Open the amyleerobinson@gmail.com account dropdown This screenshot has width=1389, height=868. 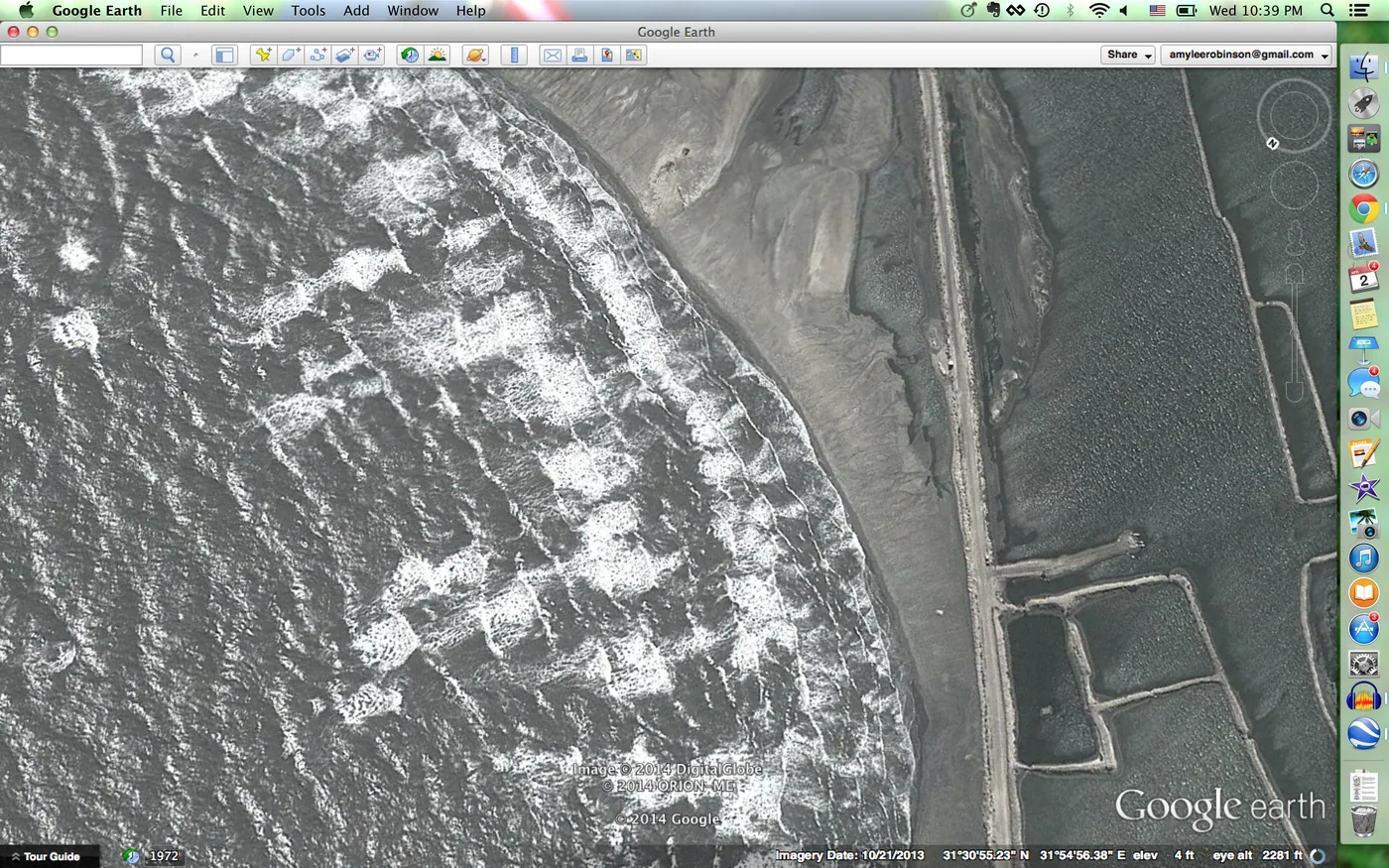(1247, 55)
